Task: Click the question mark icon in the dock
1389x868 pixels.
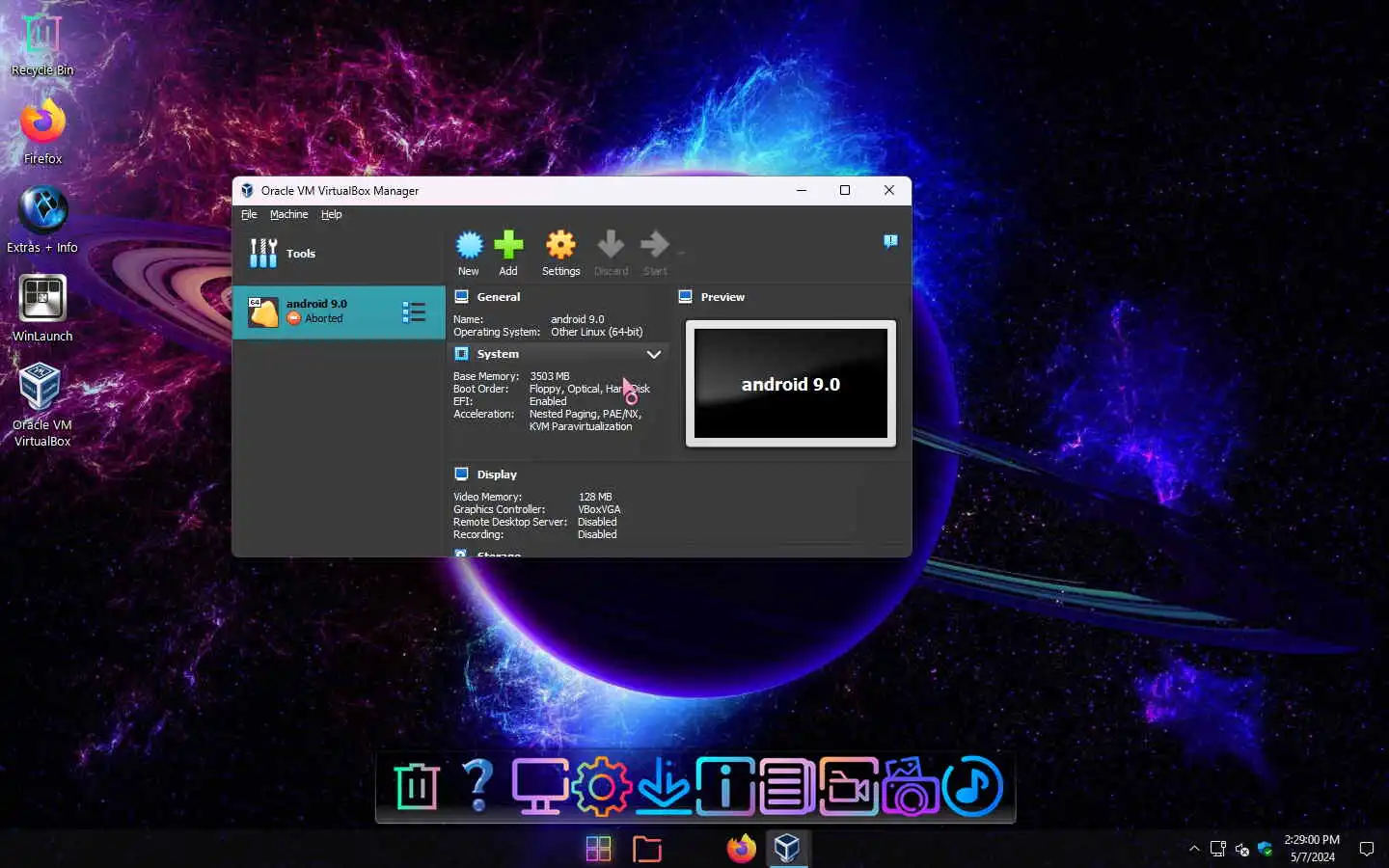Action: [x=477, y=785]
